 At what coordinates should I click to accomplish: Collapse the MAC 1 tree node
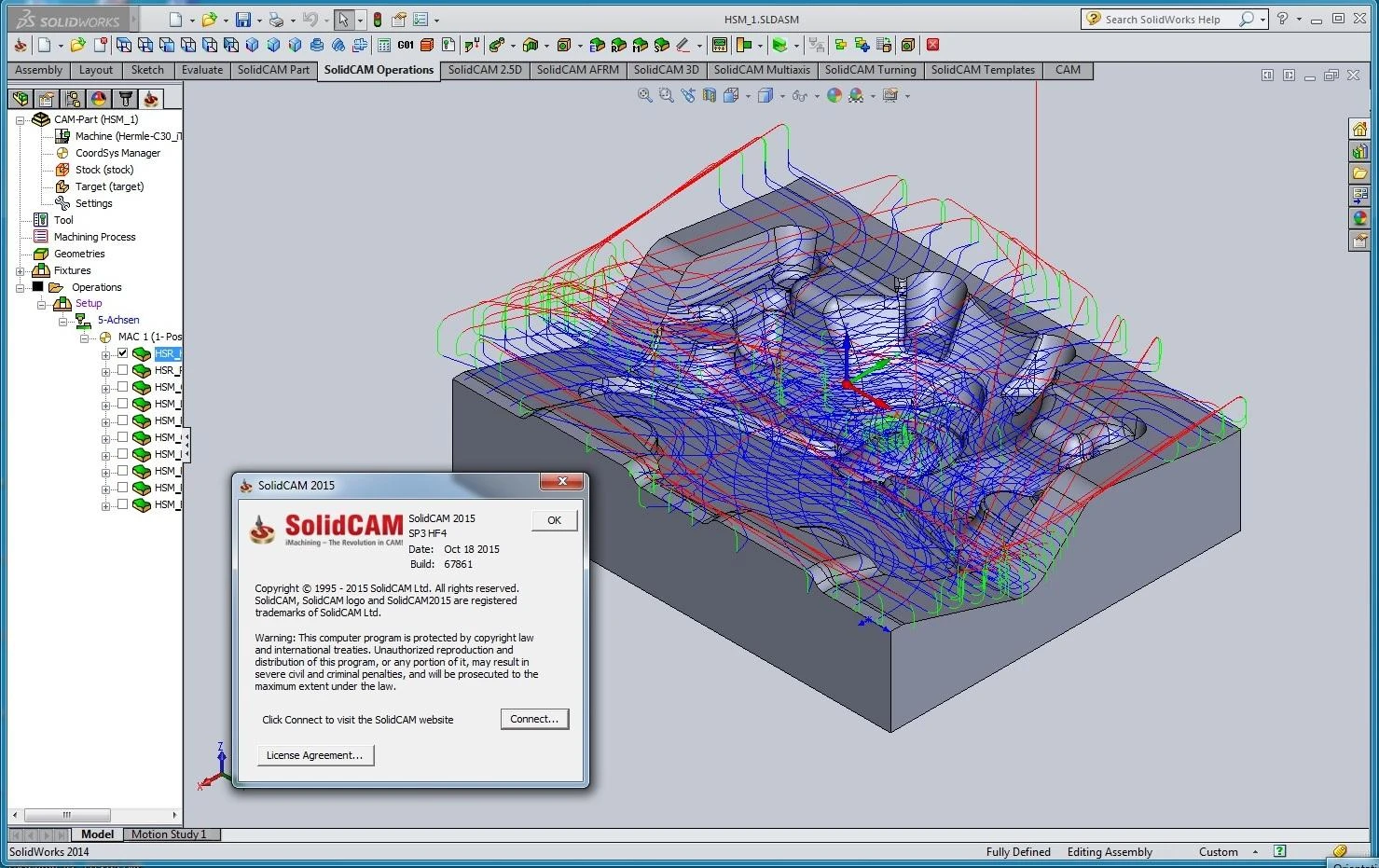pyautogui.click(x=84, y=338)
